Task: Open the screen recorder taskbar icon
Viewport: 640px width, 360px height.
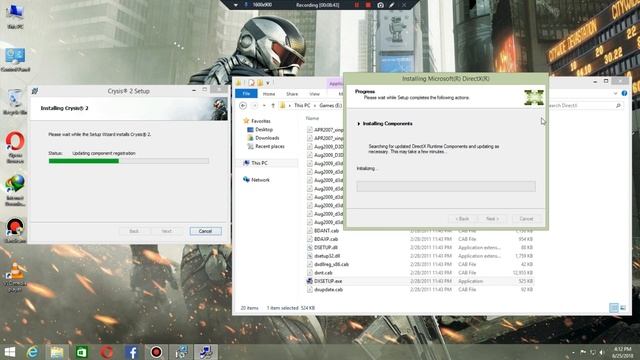Action: click(156, 352)
